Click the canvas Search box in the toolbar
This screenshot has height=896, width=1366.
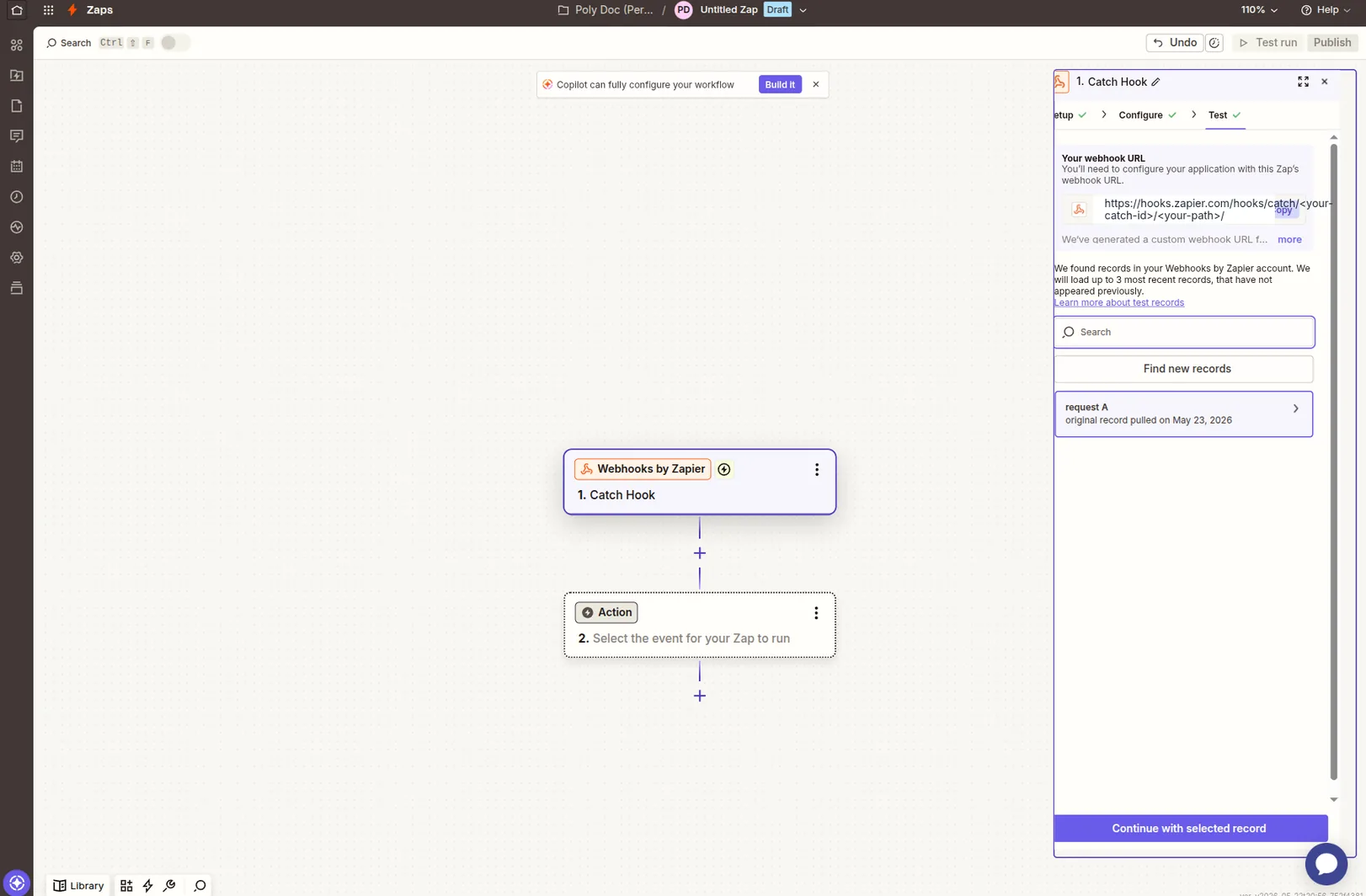68,43
